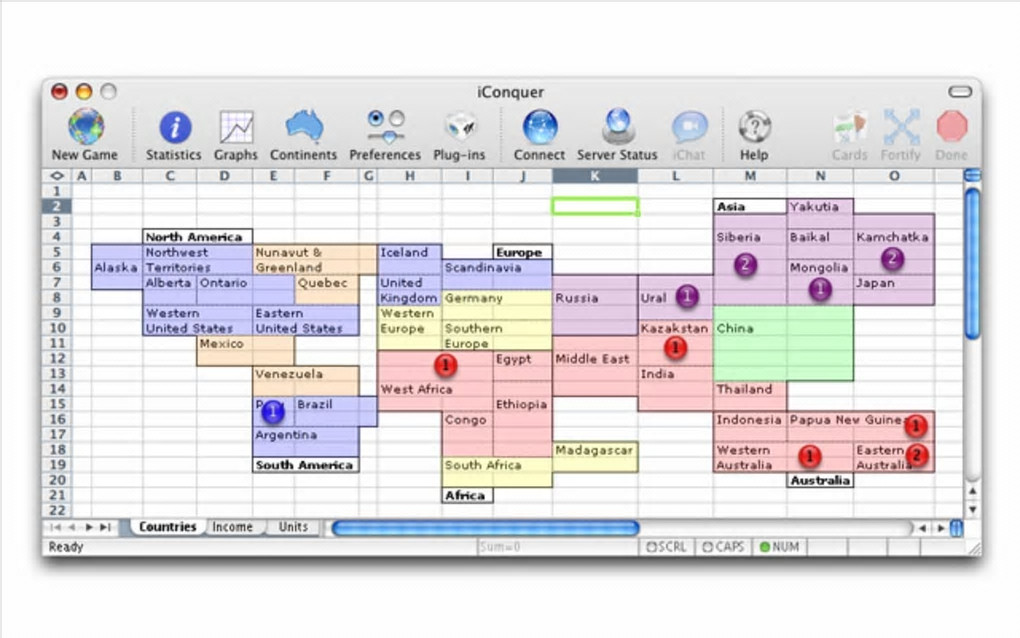Select the Venezuela territory
The image size is (1020, 638).
pos(305,381)
